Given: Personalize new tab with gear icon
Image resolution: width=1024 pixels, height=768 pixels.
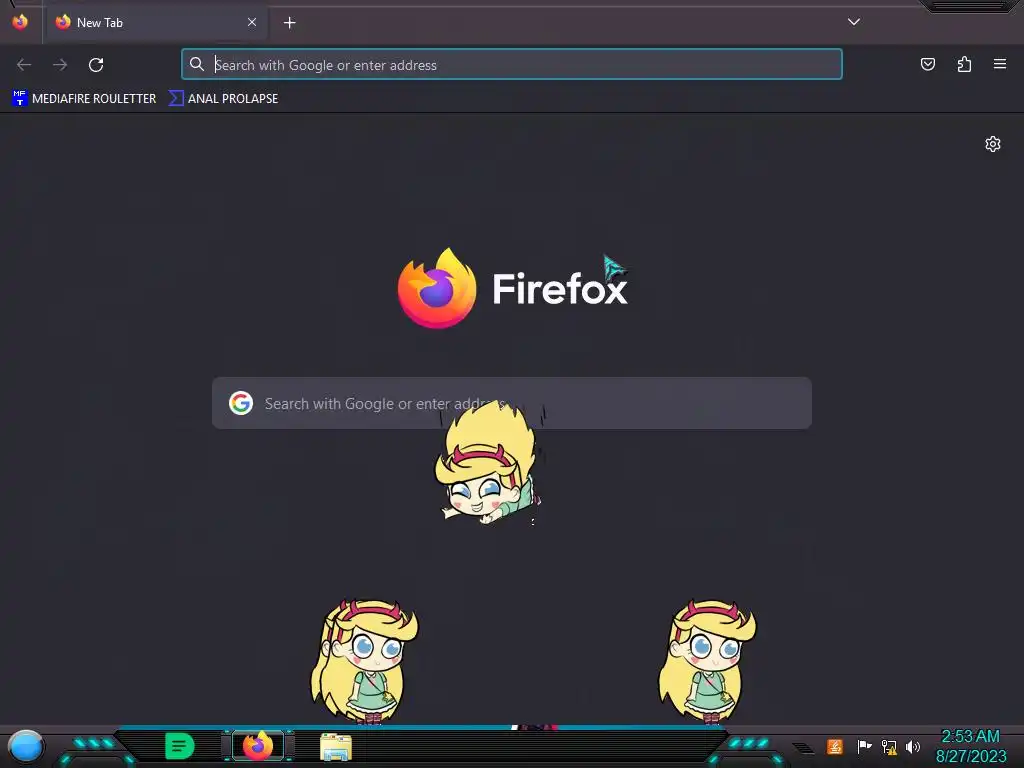Looking at the screenshot, I should click(x=993, y=144).
